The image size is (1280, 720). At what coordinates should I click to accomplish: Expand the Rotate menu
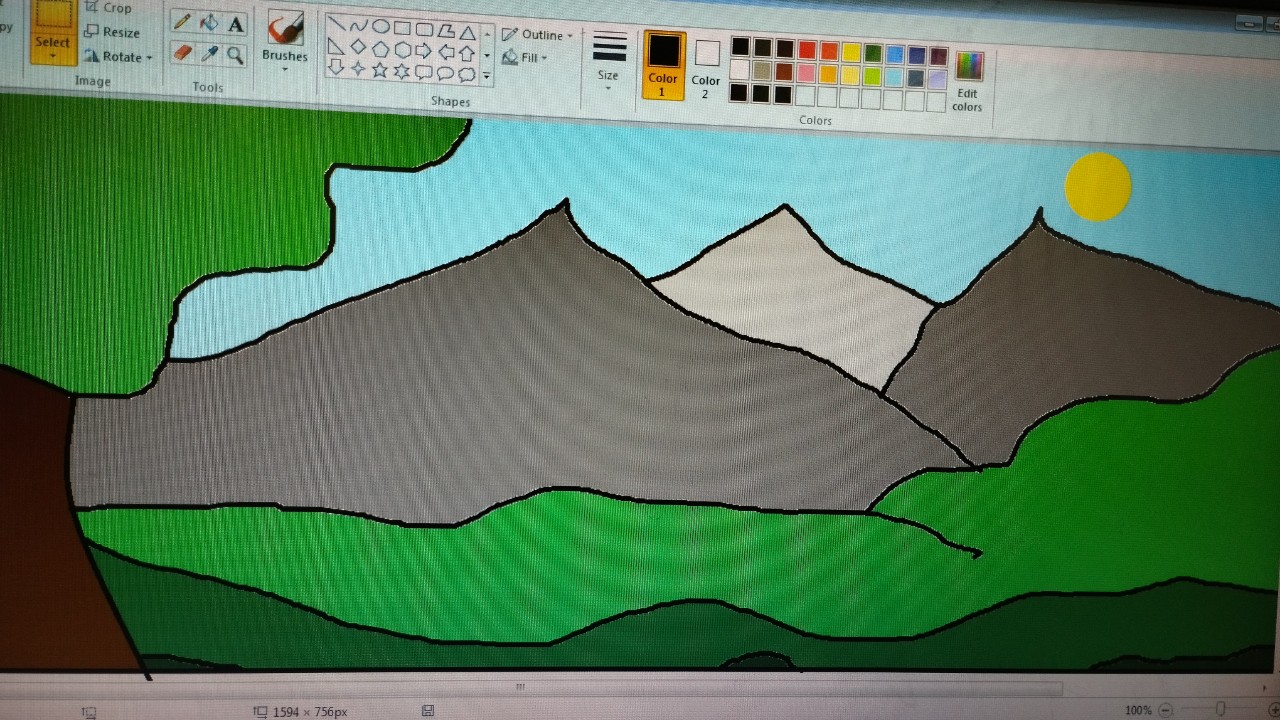[x=118, y=57]
